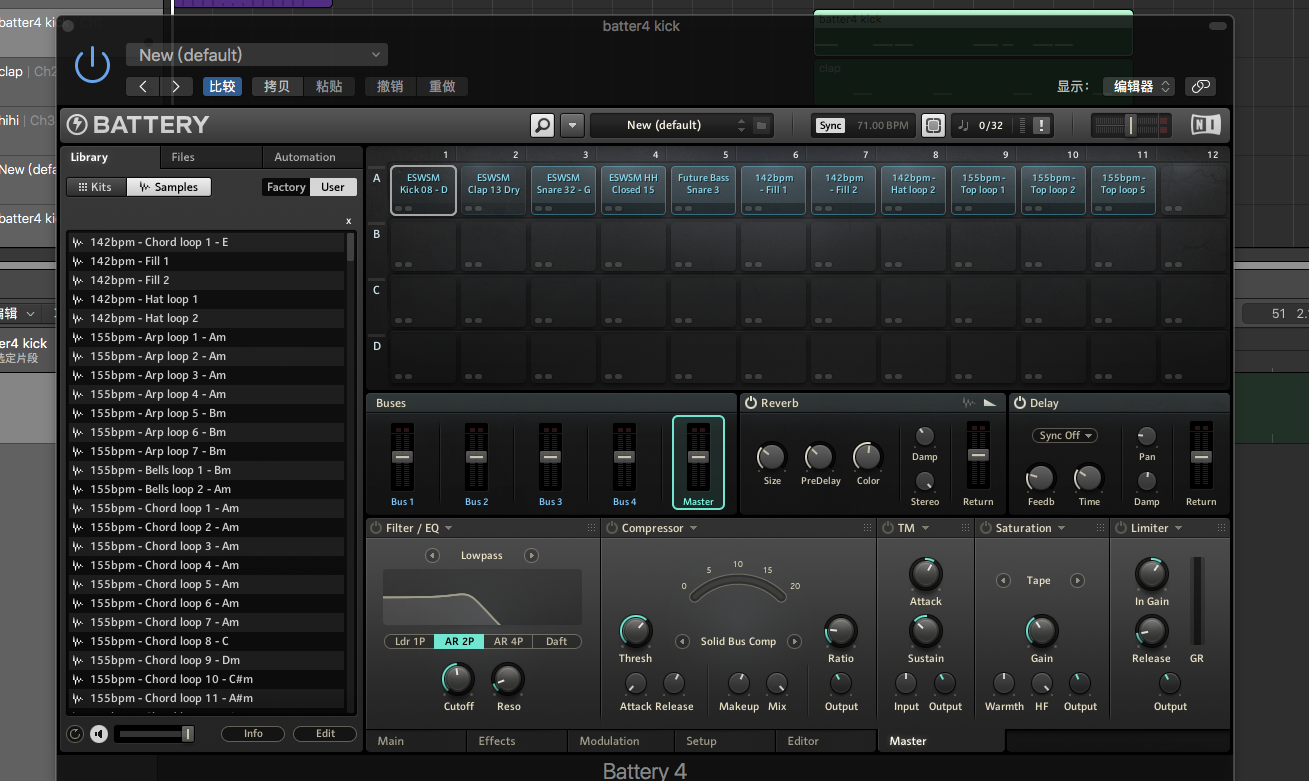
Task: Select the Samples view button
Action: click(x=168, y=187)
